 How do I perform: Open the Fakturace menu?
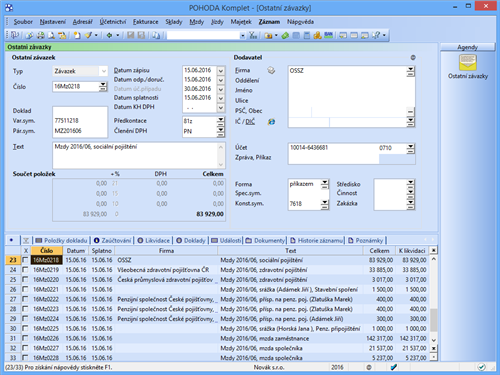pyautogui.click(x=146, y=22)
